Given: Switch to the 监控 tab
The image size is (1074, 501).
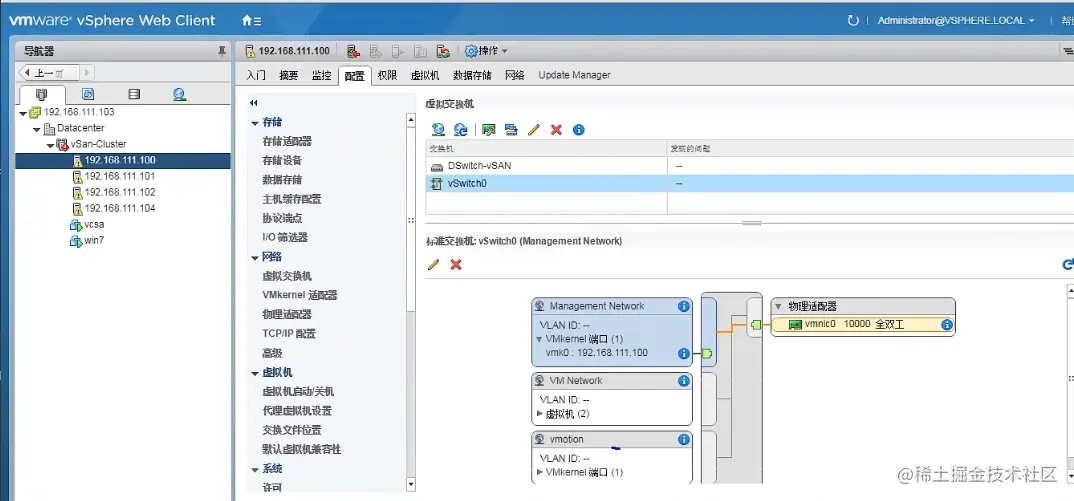Looking at the screenshot, I should [322, 75].
